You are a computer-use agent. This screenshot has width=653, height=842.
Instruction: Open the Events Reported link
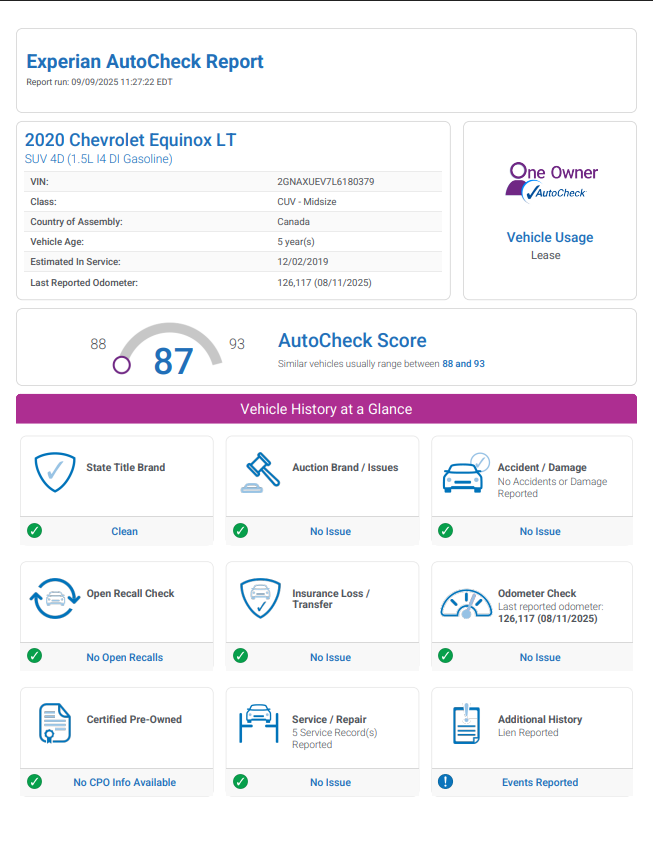click(x=540, y=783)
